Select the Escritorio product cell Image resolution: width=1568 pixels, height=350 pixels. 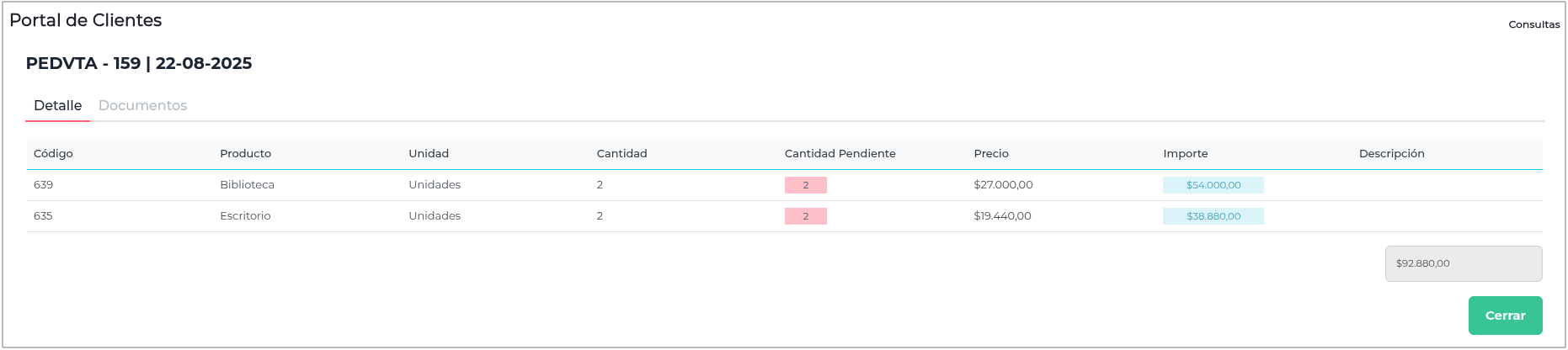click(245, 215)
